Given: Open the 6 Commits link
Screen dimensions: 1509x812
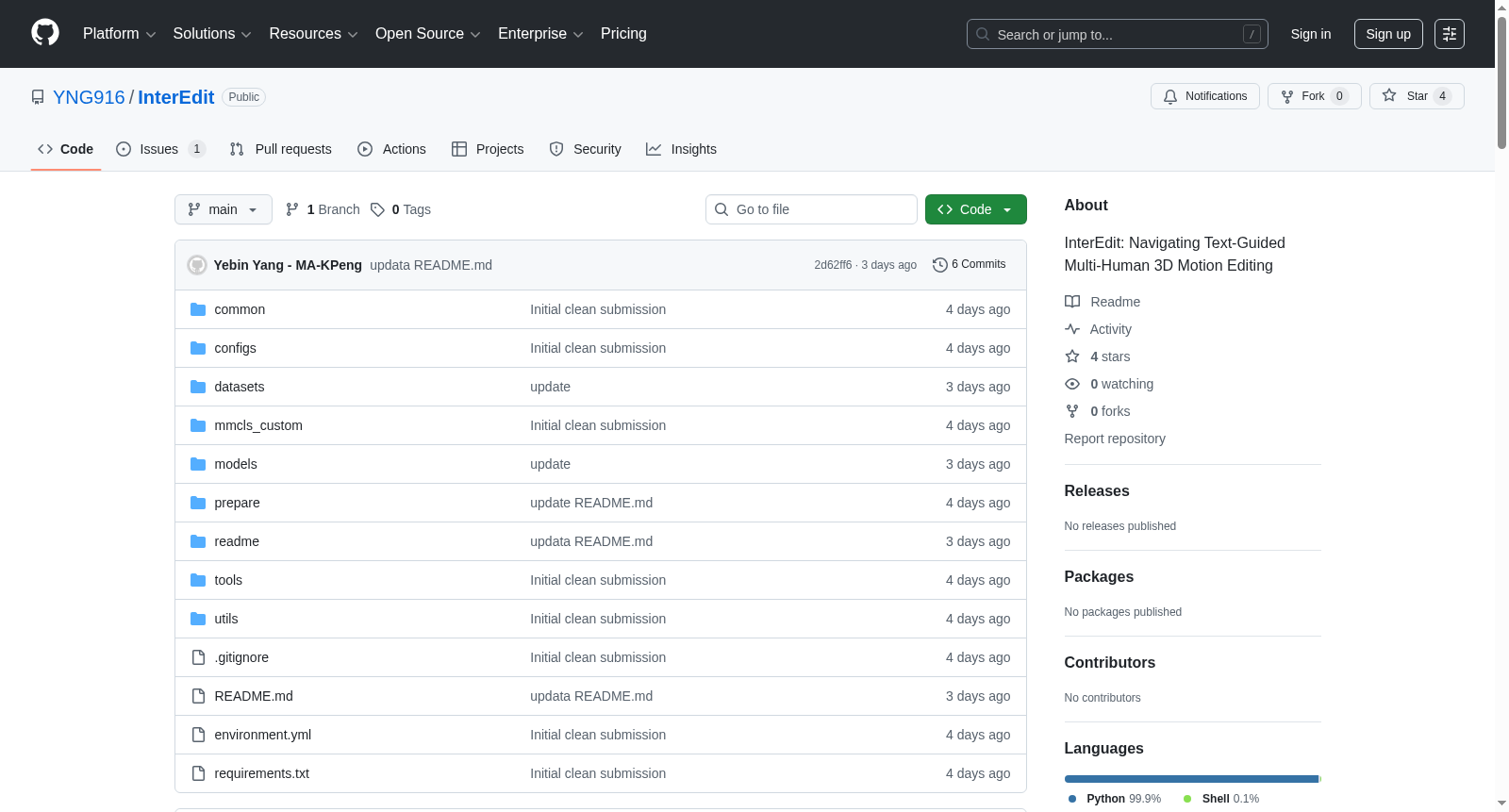Looking at the screenshot, I should 970,265.
